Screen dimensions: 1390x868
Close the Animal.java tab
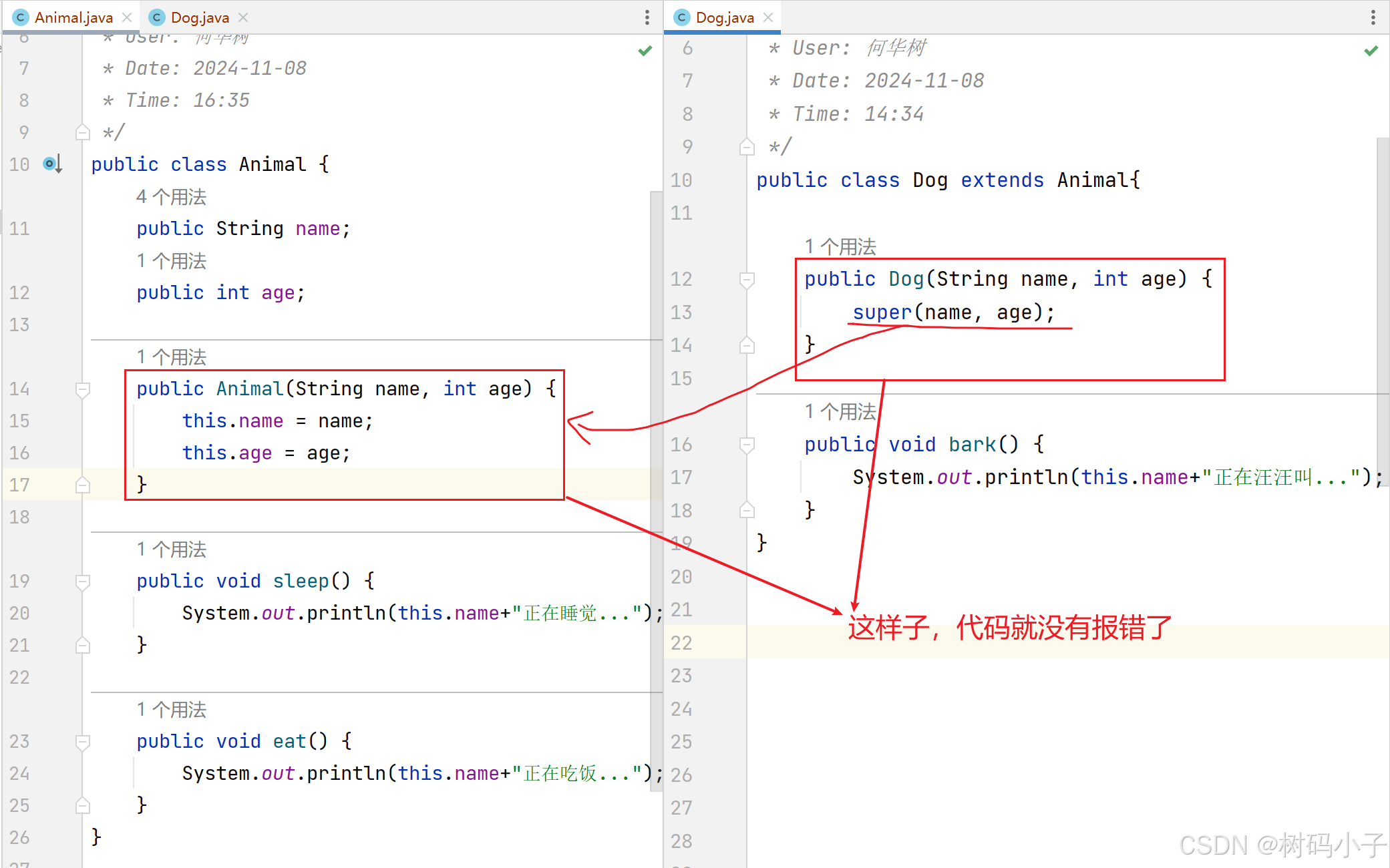pos(127,17)
